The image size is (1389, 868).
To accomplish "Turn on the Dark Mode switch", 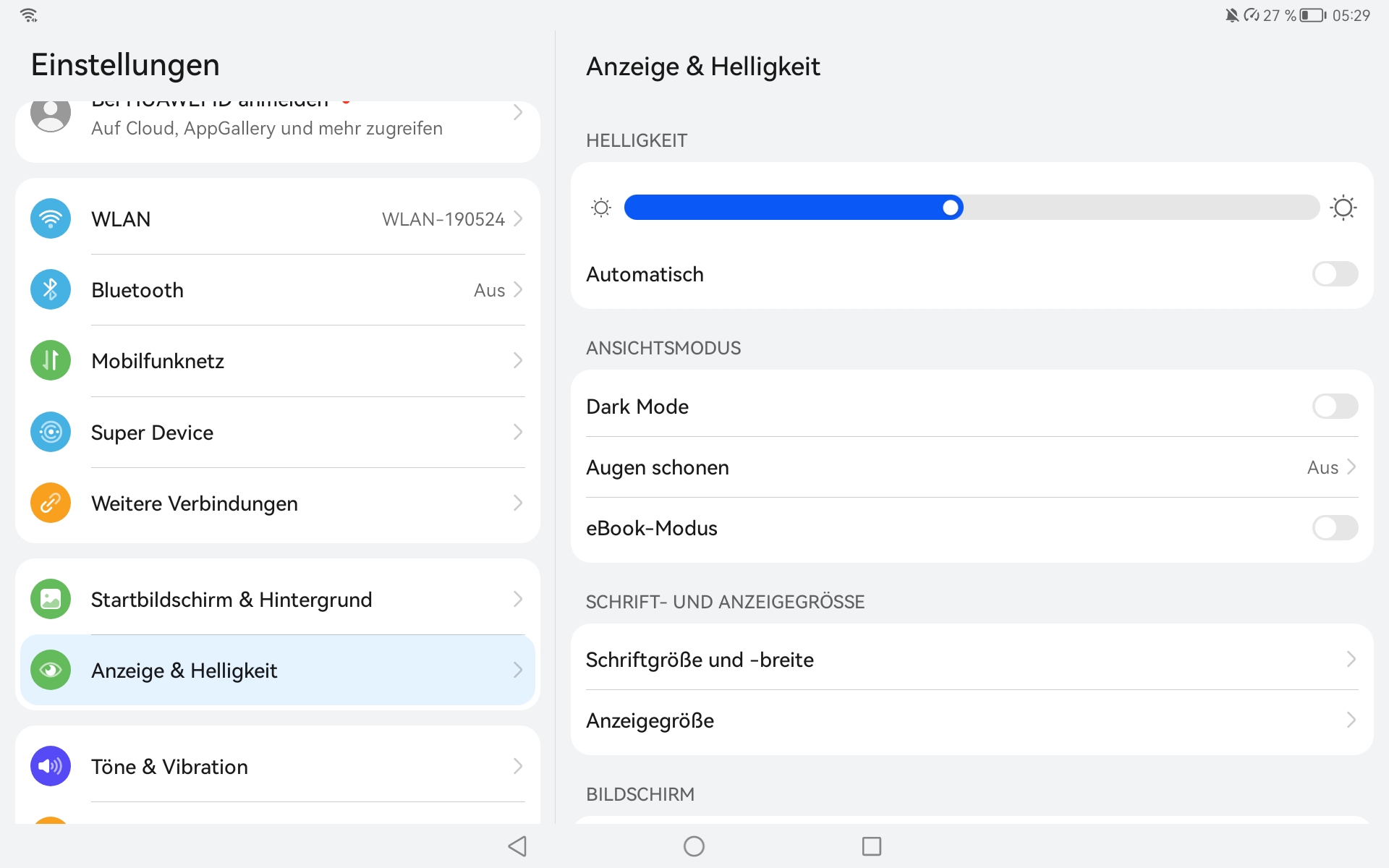I will (1335, 407).
